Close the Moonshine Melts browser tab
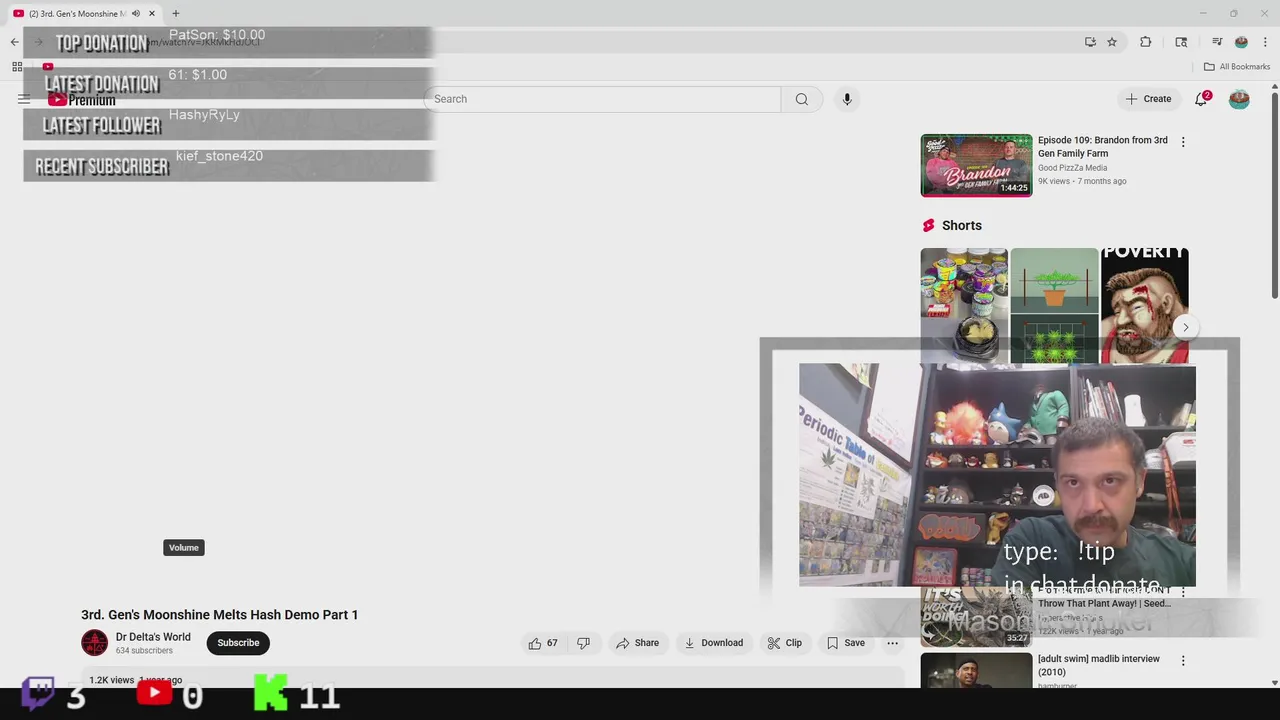The height and width of the screenshot is (720, 1280). point(152,13)
